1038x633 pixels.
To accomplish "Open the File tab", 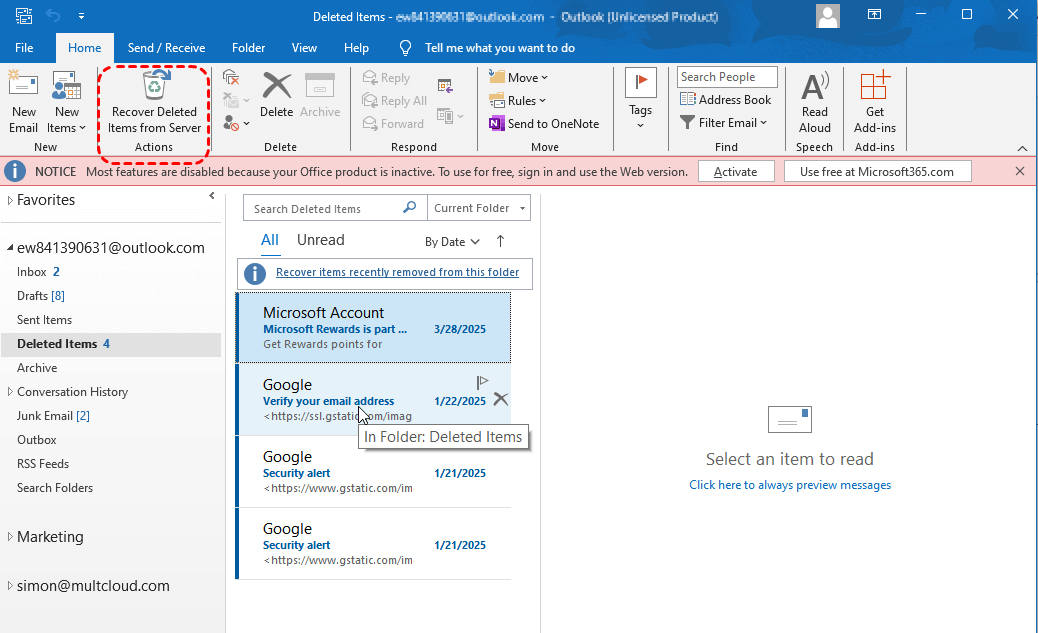I will coord(24,48).
